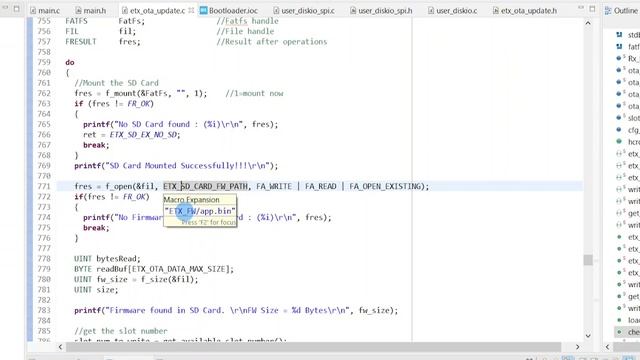Viewport: 640px width, 360px height.
Task: Click the '//Fatfs handle' comment on line 755
Action: [247, 21]
